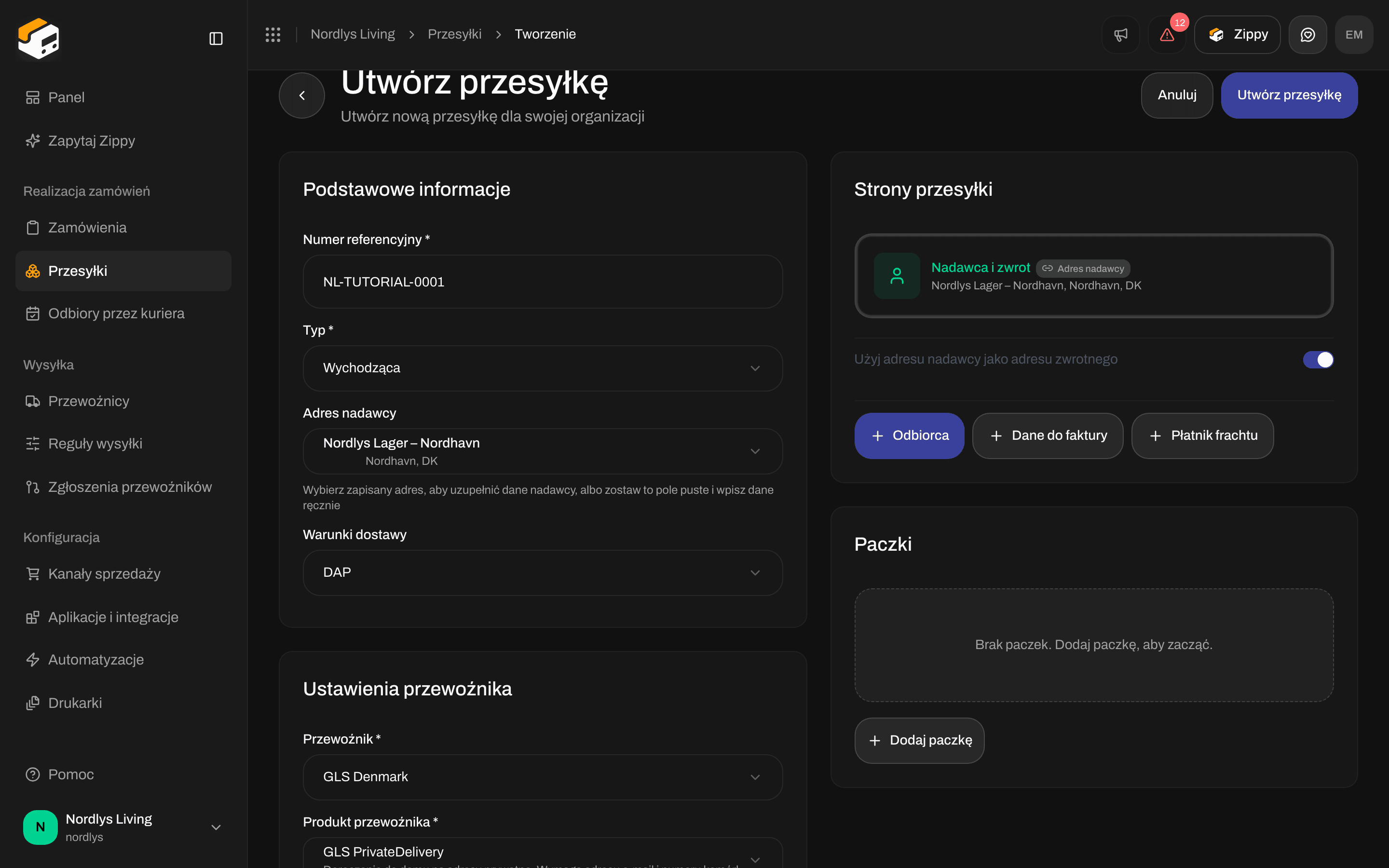This screenshot has height=868, width=1389.
Task: Click the Dodaj paczkę button
Action: [x=919, y=741]
